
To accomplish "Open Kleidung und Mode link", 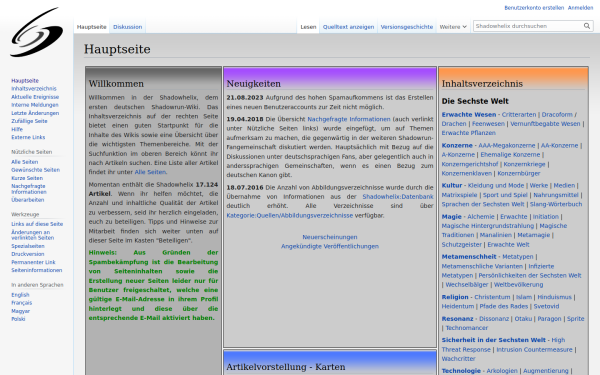I will [496, 185].
